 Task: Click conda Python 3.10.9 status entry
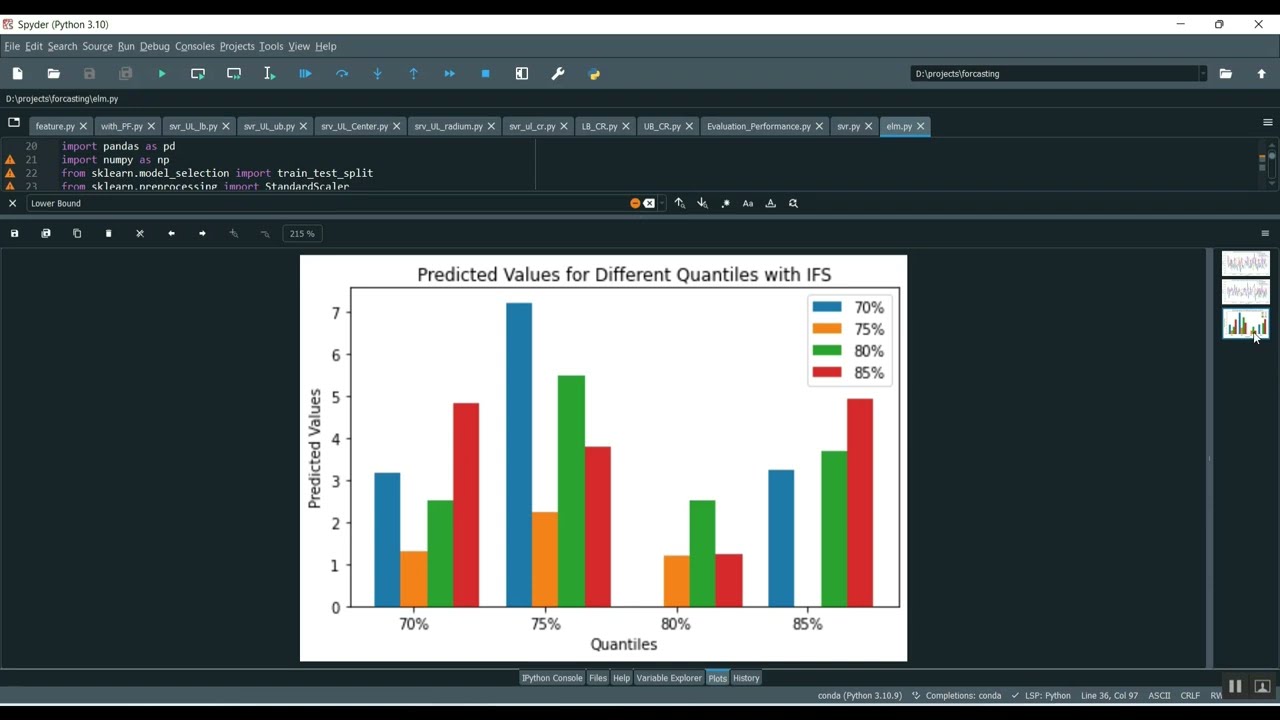pyautogui.click(x=859, y=696)
